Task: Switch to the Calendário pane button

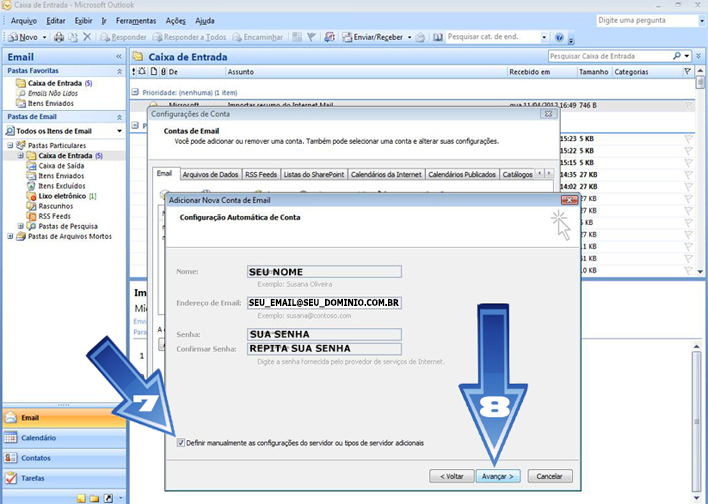Action: pyautogui.click(x=64, y=438)
